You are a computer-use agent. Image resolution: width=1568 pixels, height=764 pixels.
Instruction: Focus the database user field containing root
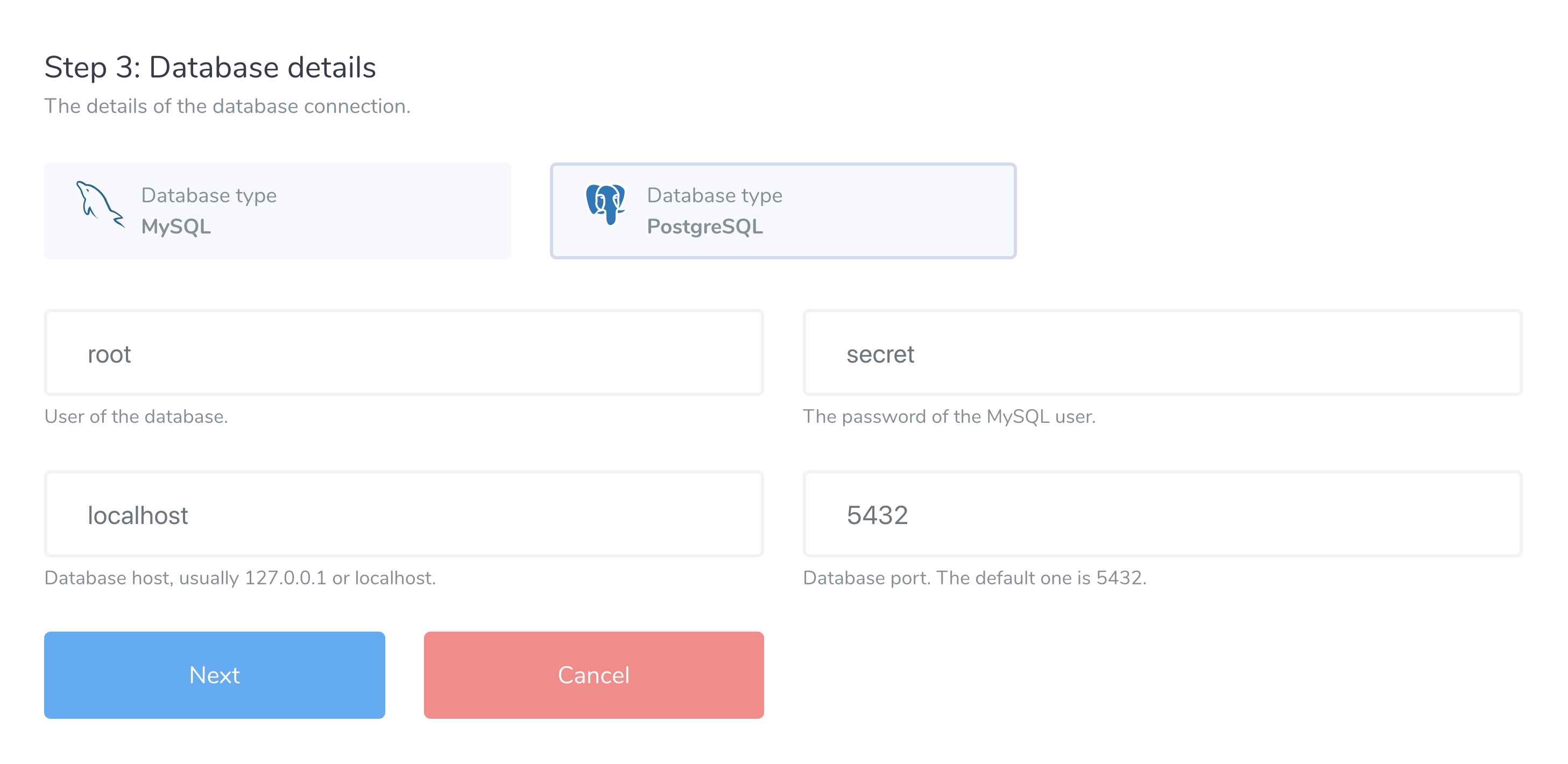[x=404, y=353]
